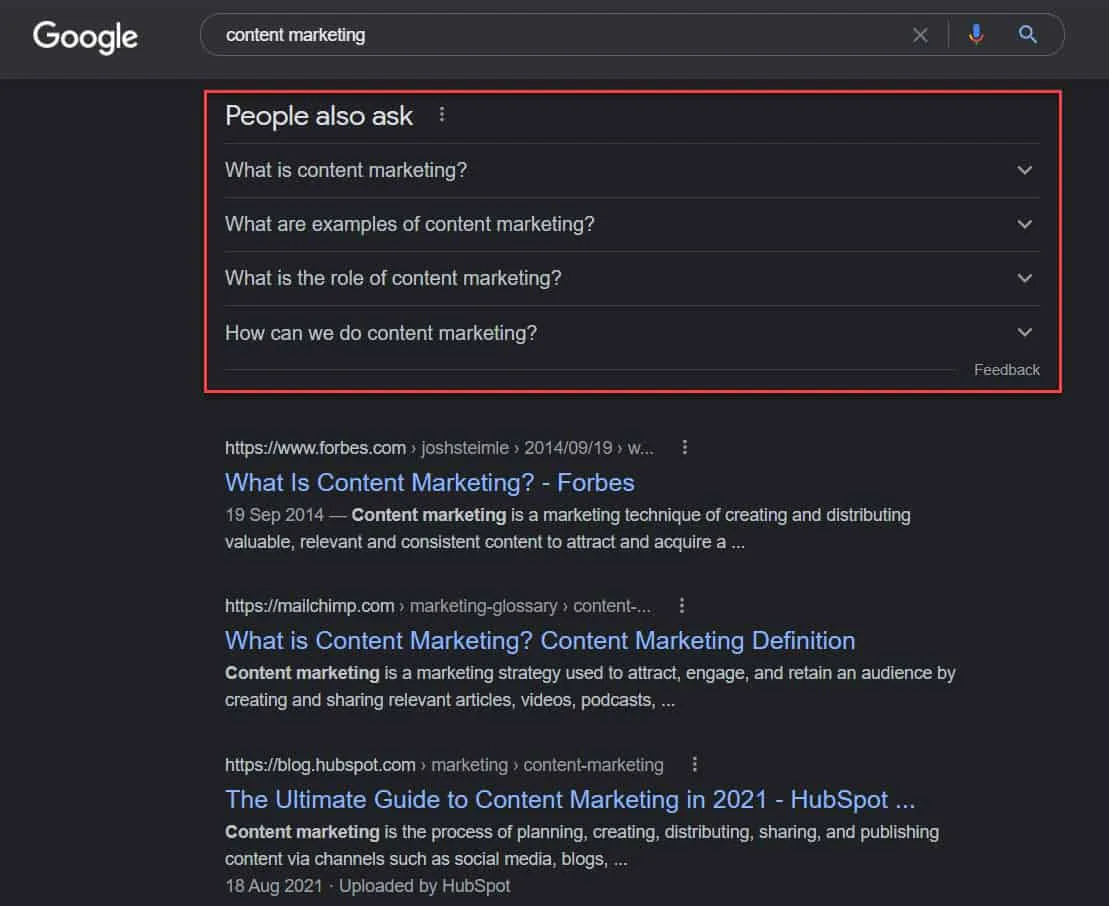1109x906 pixels.
Task: Click the Google logo
Action: tap(85, 36)
